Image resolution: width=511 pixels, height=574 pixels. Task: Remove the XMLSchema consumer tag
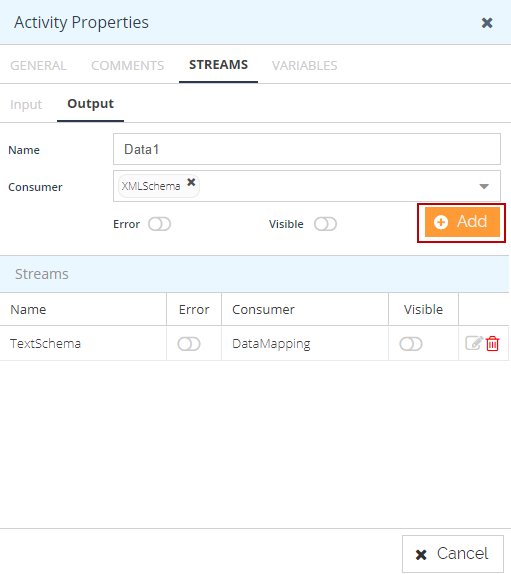coord(191,182)
